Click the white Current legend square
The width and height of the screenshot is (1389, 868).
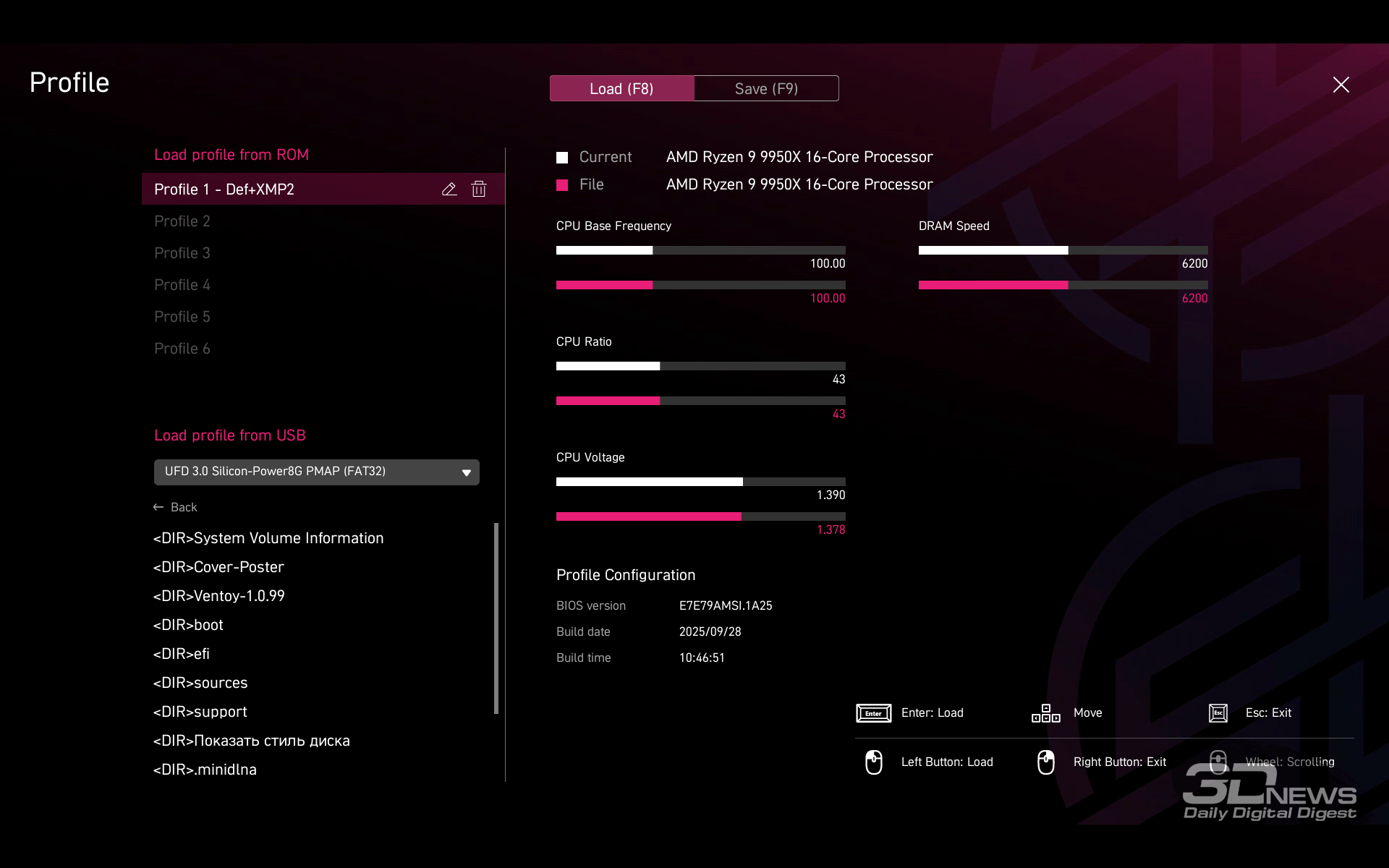562,158
